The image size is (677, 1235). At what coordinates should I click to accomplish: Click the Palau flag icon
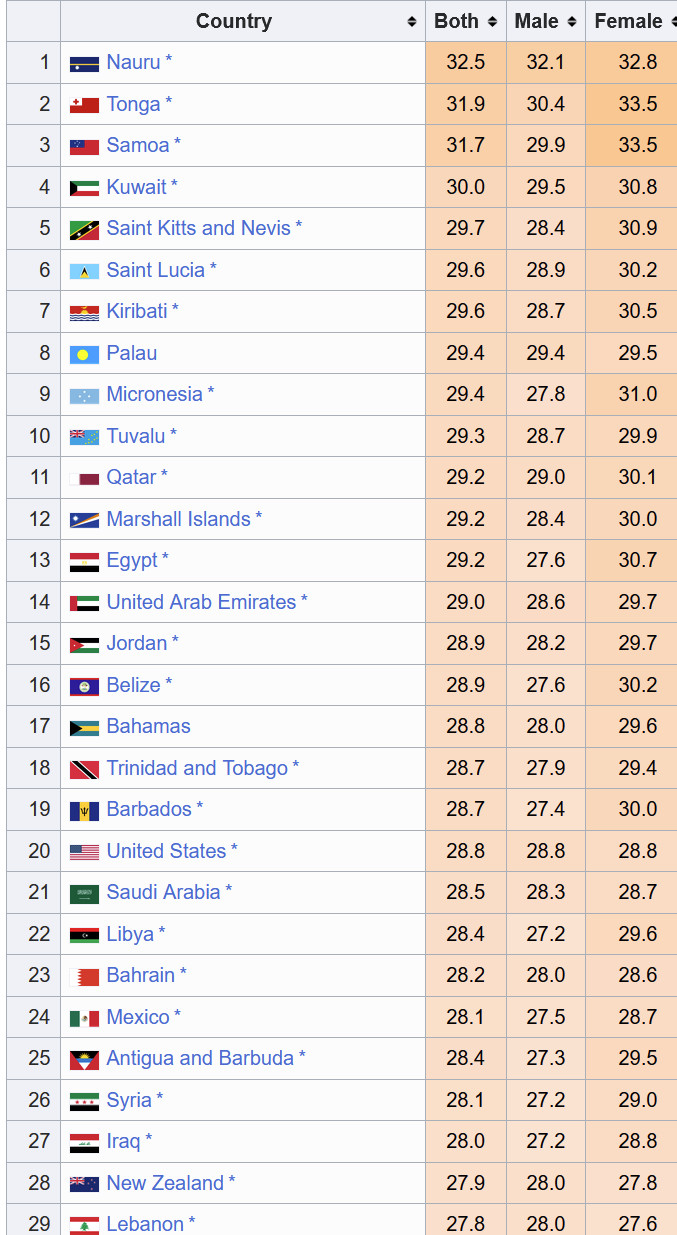tap(84, 354)
